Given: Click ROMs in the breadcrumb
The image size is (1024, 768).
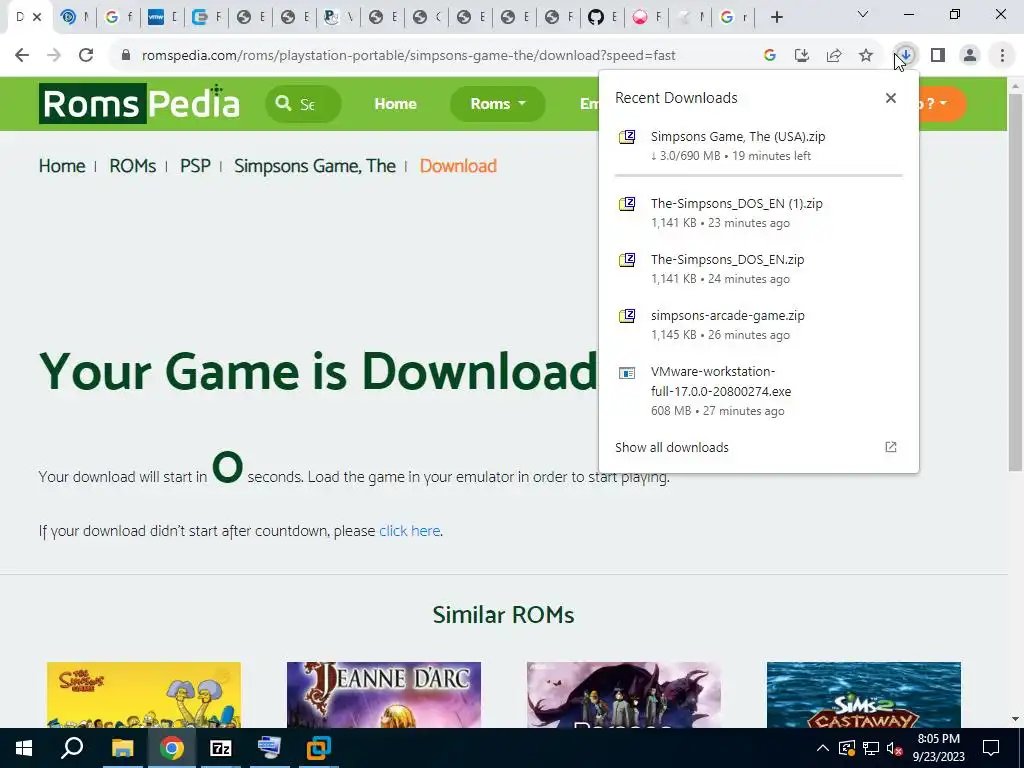Looking at the screenshot, I should pos(133,166).
